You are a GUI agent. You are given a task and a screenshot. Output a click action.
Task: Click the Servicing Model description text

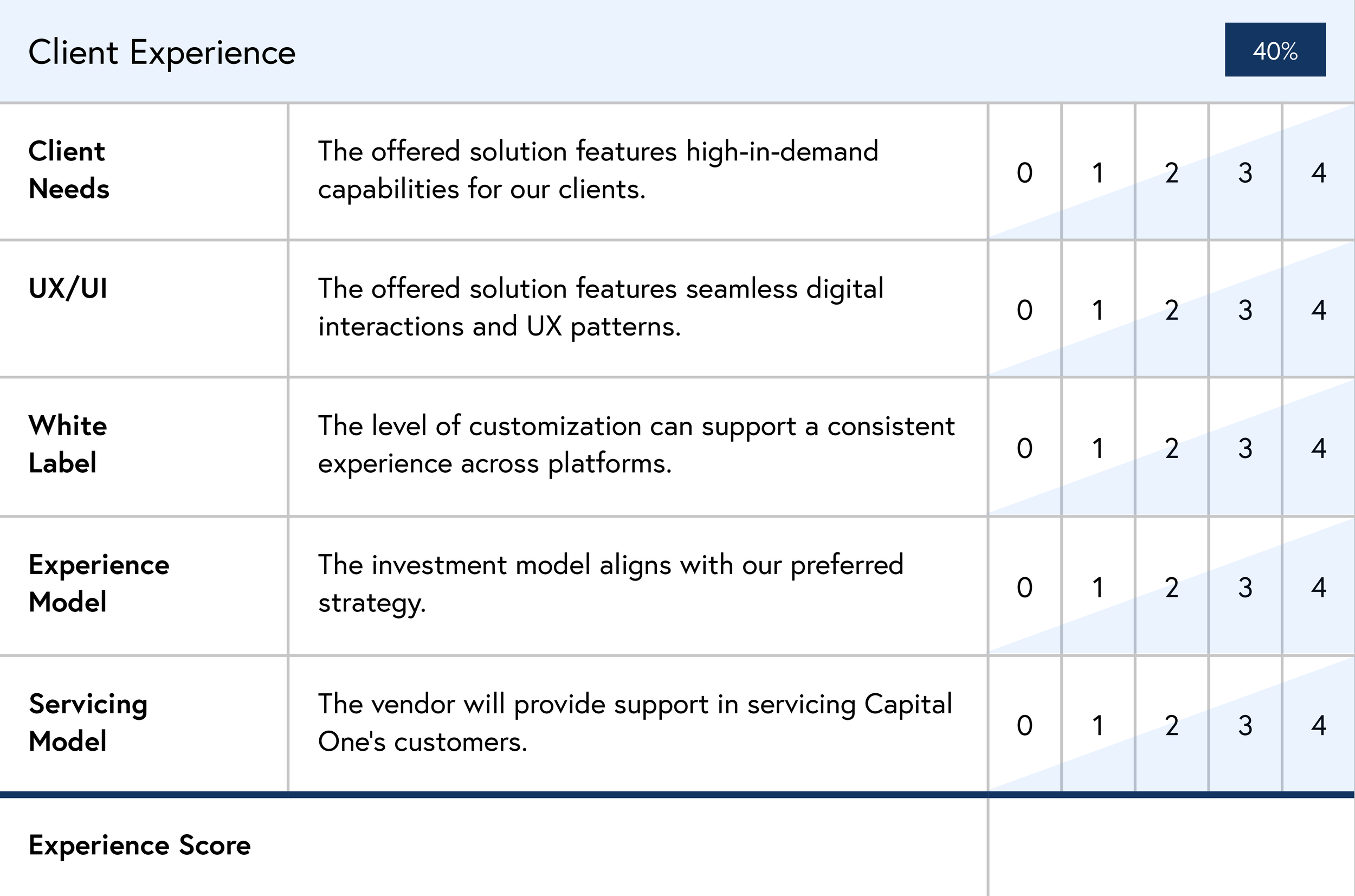[634, 723]
